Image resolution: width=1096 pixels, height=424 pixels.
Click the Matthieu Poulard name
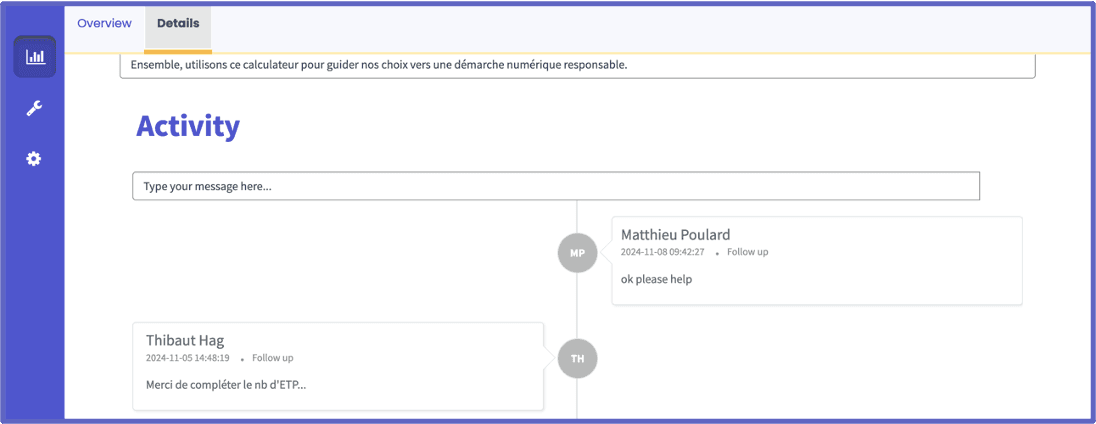click(x=675, y=235)
